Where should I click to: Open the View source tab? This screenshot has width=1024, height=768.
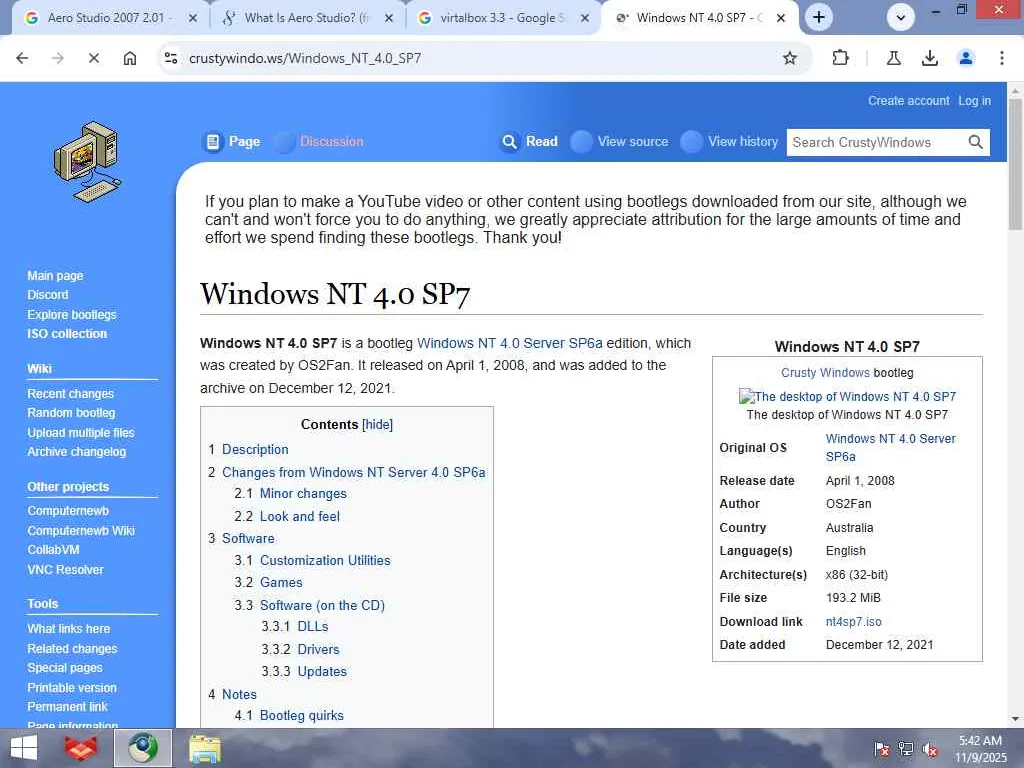(x=632, y=142)
